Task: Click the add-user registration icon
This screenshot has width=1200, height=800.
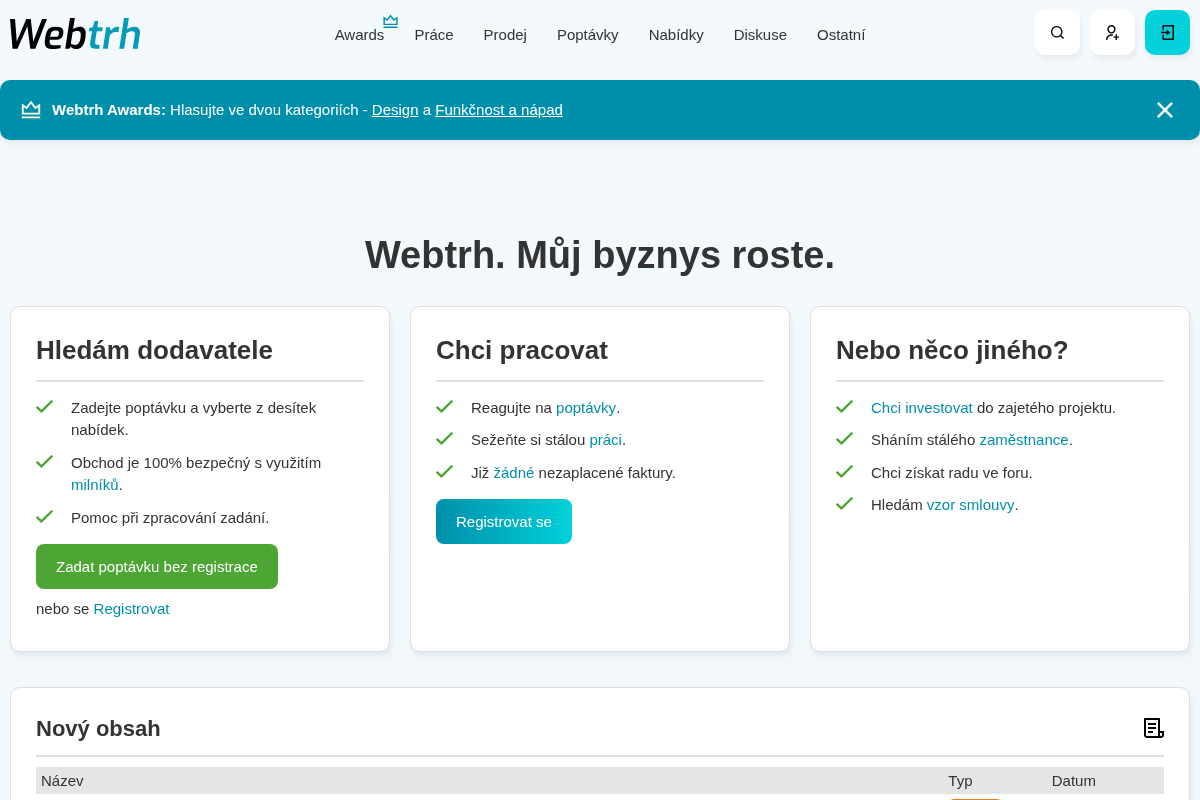Action: point(1112,33)
